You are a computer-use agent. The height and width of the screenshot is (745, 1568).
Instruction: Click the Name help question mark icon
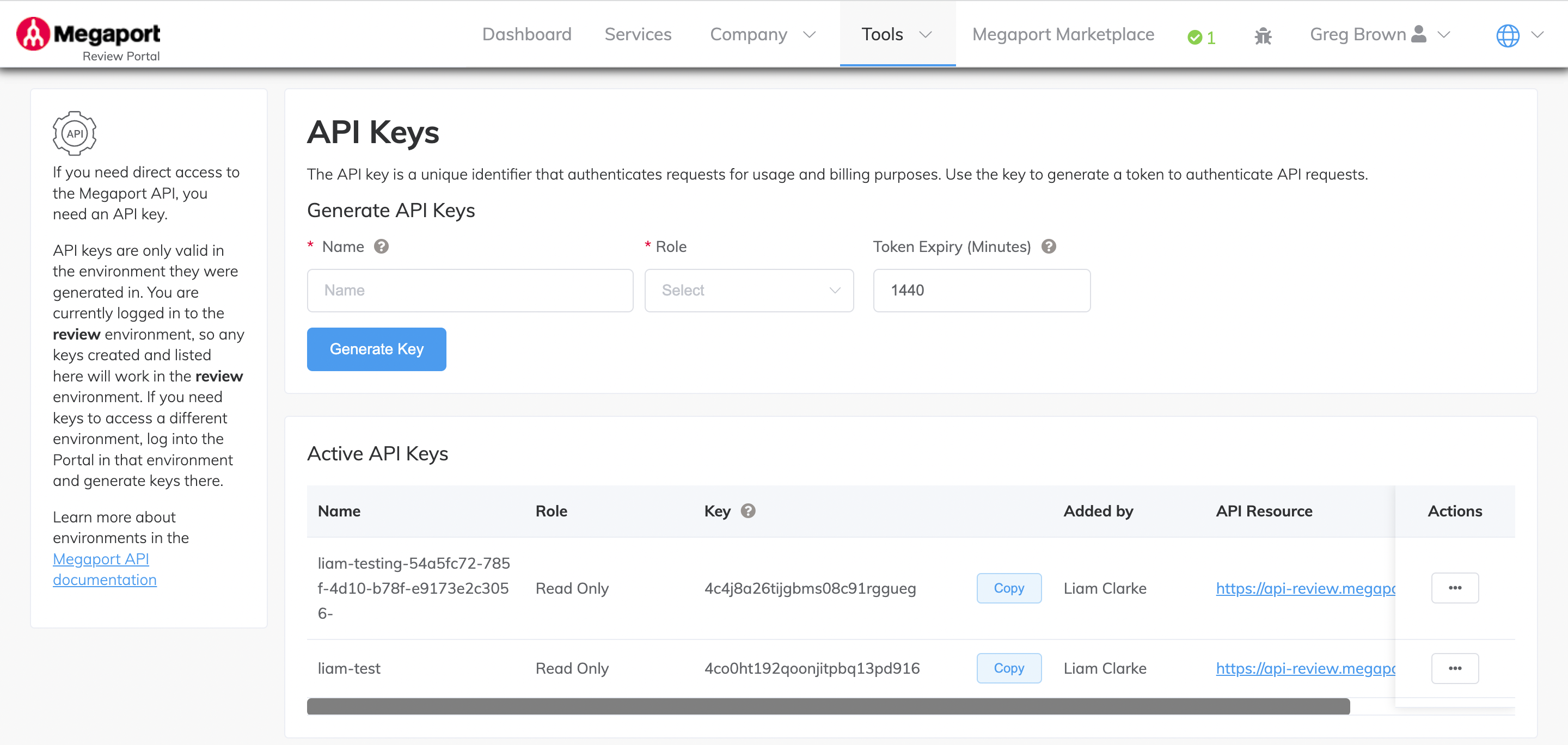pos(381,247)
